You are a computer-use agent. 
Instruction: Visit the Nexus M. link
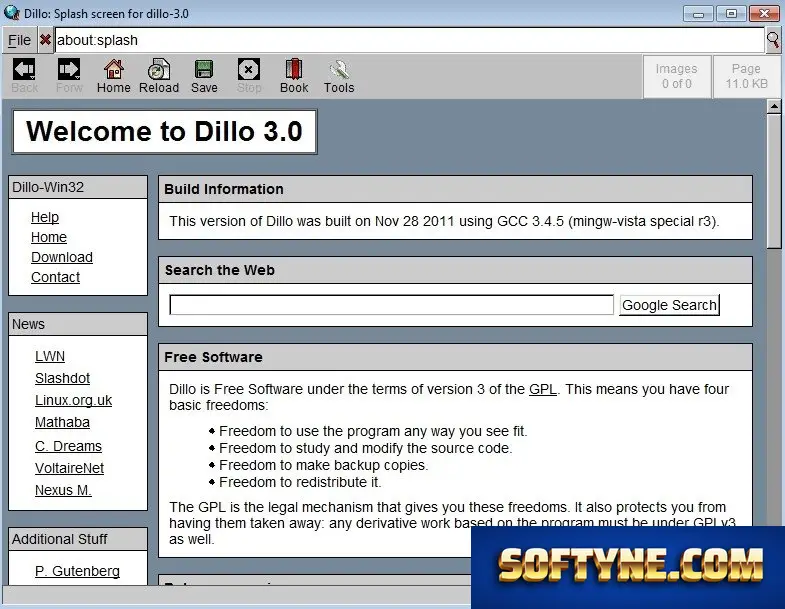(x=64, y=490)
